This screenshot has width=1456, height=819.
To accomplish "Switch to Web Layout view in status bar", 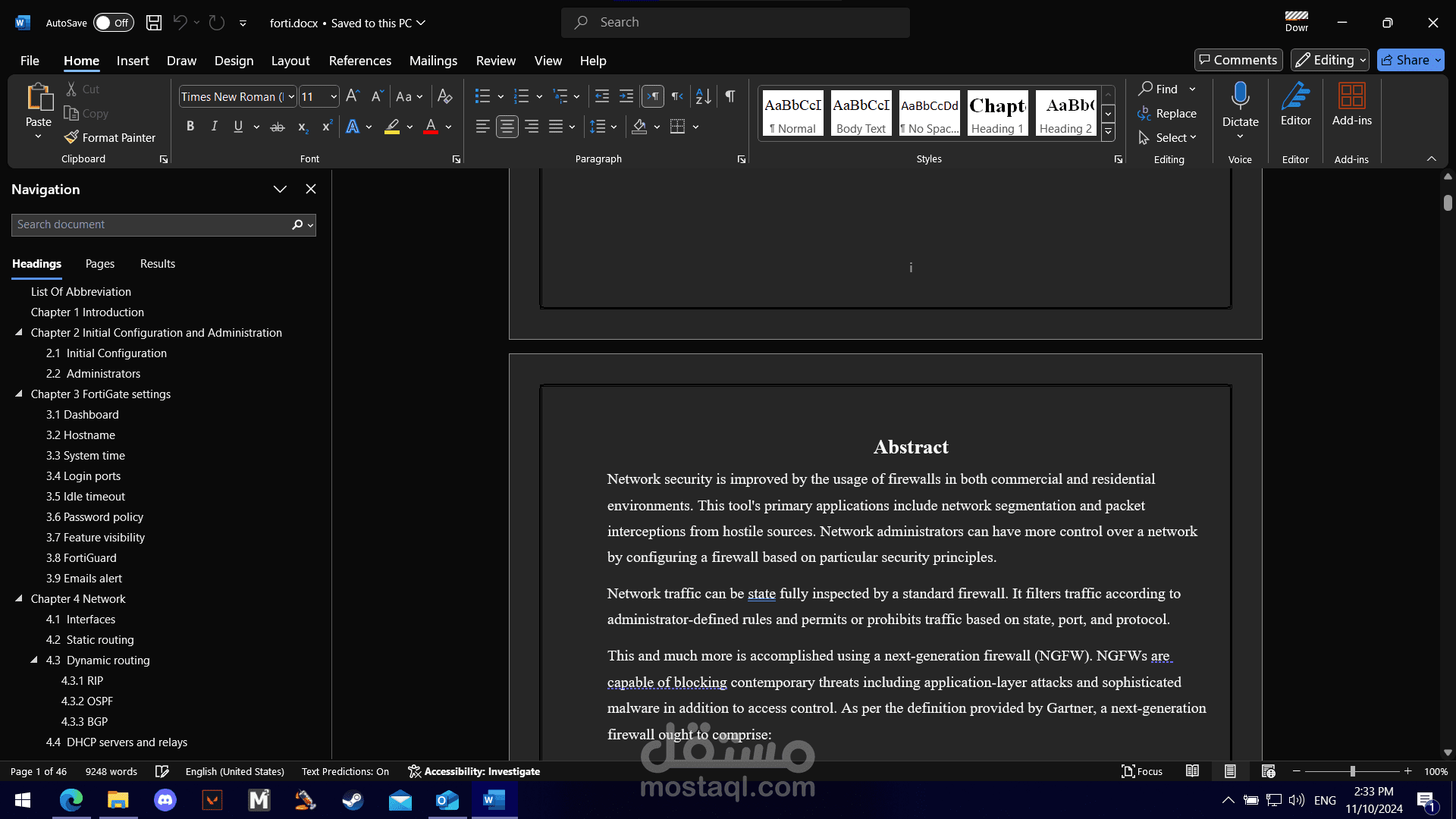I will point(1268,771).
